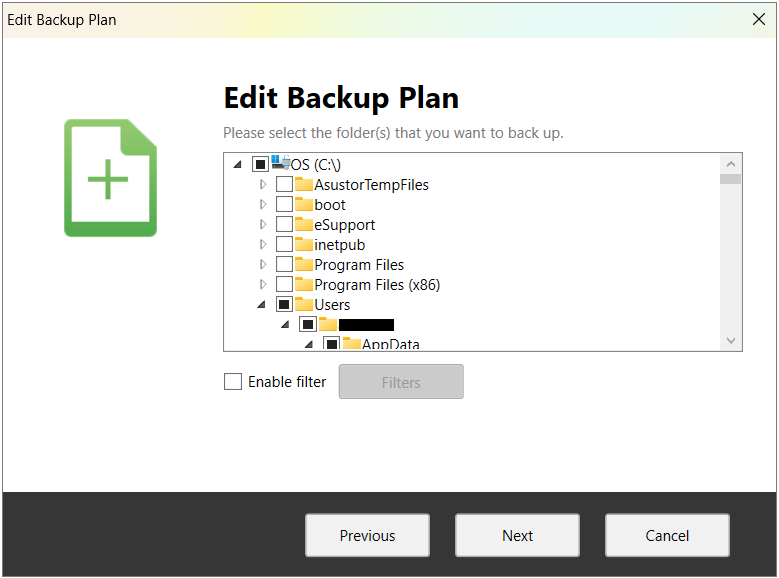Expand the boot folder tree node
Image resolution: width=779 pixels, height=578 pixels.
tap(263, 204)
